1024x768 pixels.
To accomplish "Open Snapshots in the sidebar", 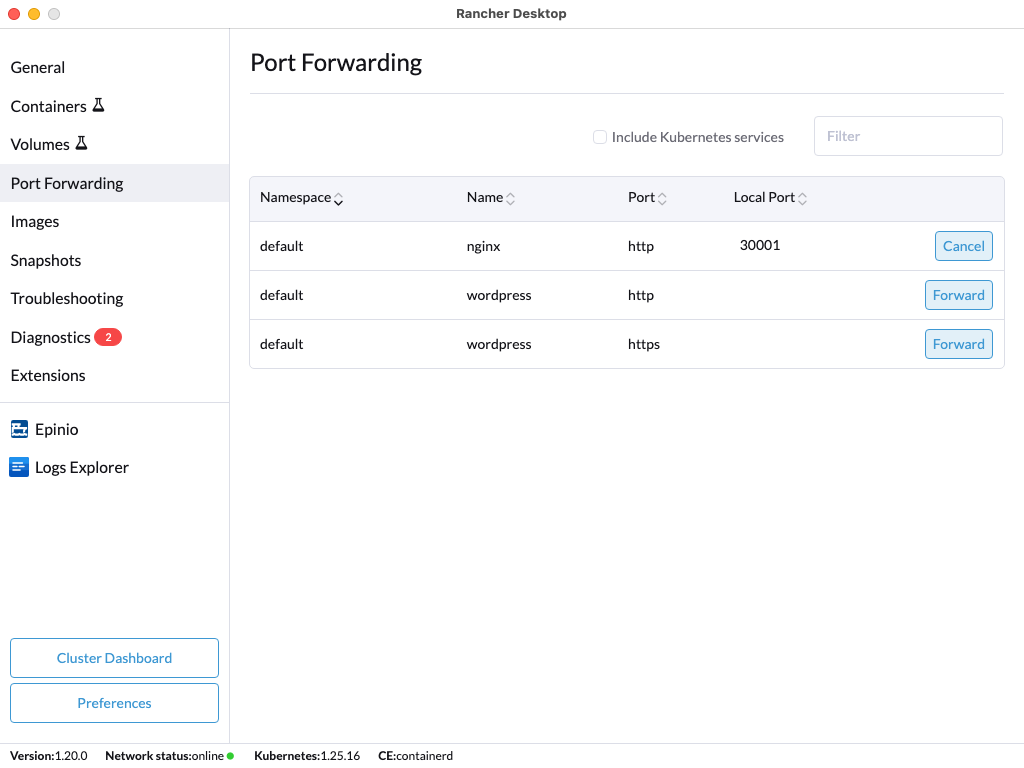I will pyautogui.click(x=45, y=260).
